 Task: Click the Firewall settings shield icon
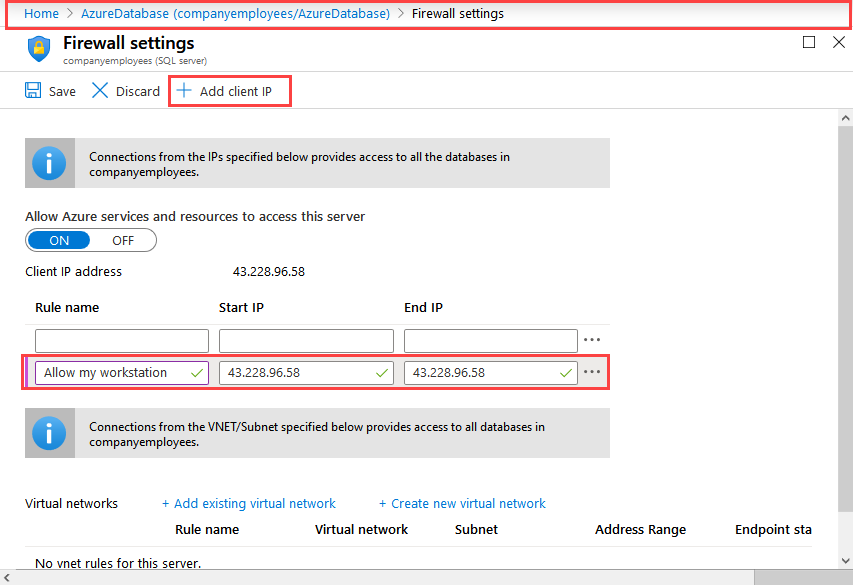tap(39, 48)
